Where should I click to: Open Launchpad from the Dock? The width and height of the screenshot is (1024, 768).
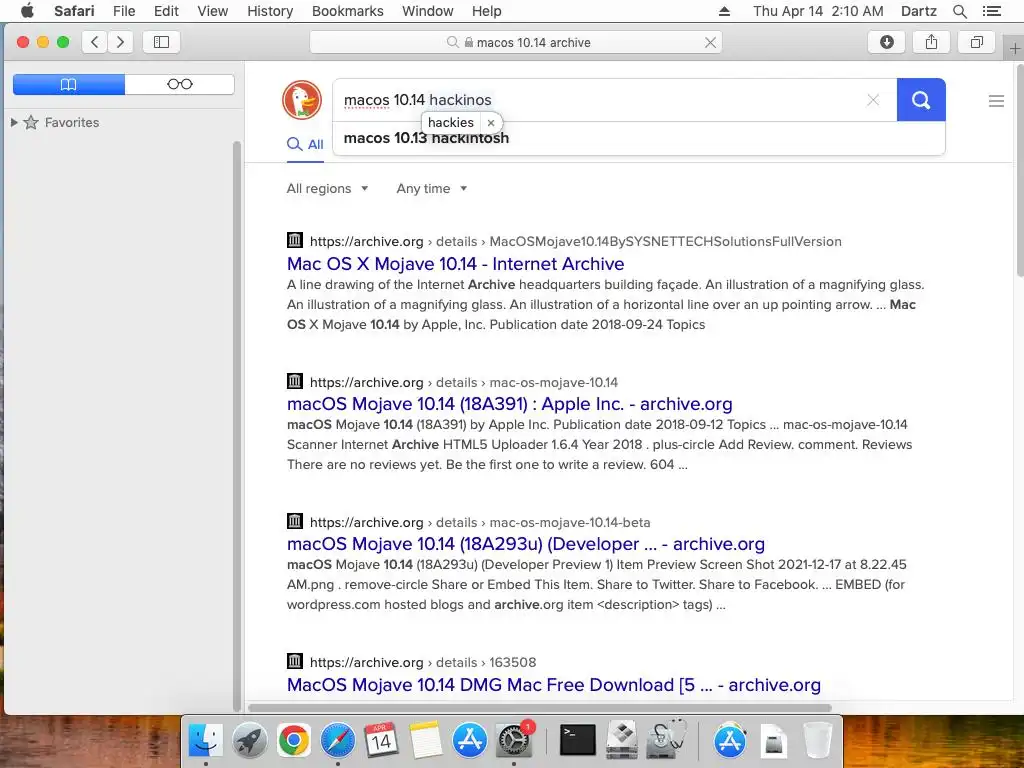(x=249, y=740)
